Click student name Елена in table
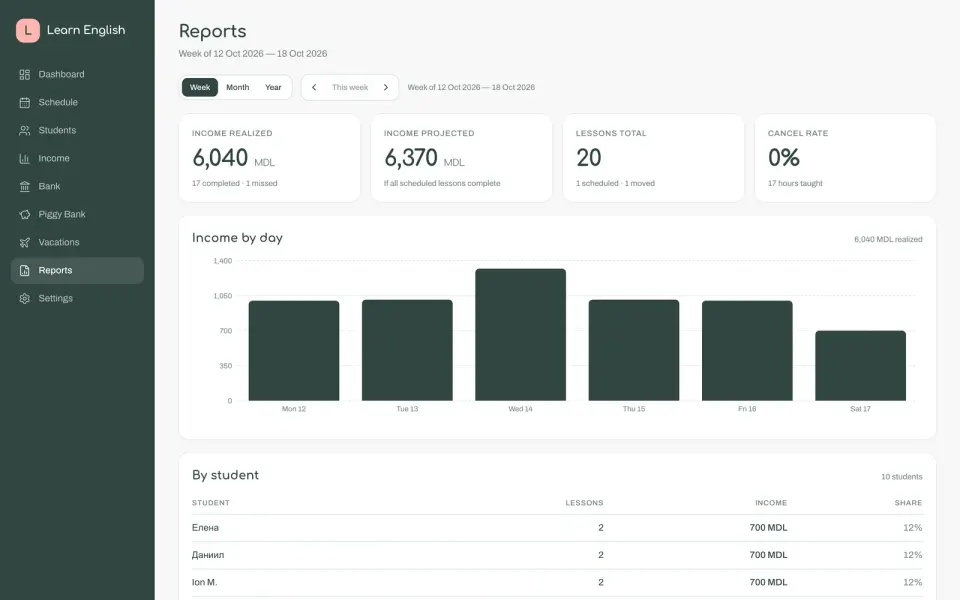 (205, 528)
